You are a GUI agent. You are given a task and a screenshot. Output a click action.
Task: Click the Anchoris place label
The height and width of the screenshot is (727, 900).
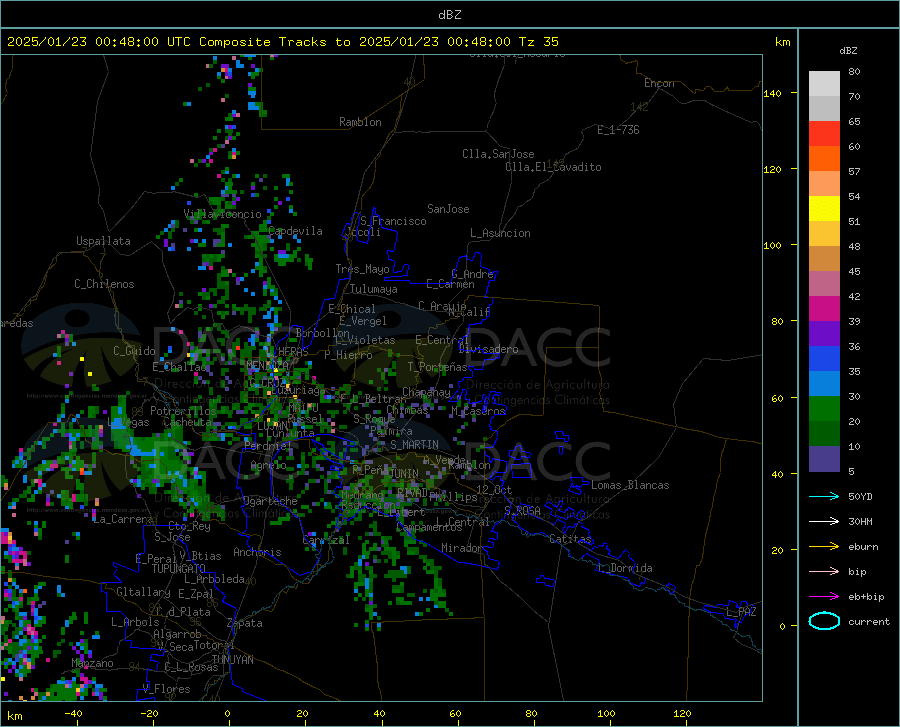[x=257, y=553]
